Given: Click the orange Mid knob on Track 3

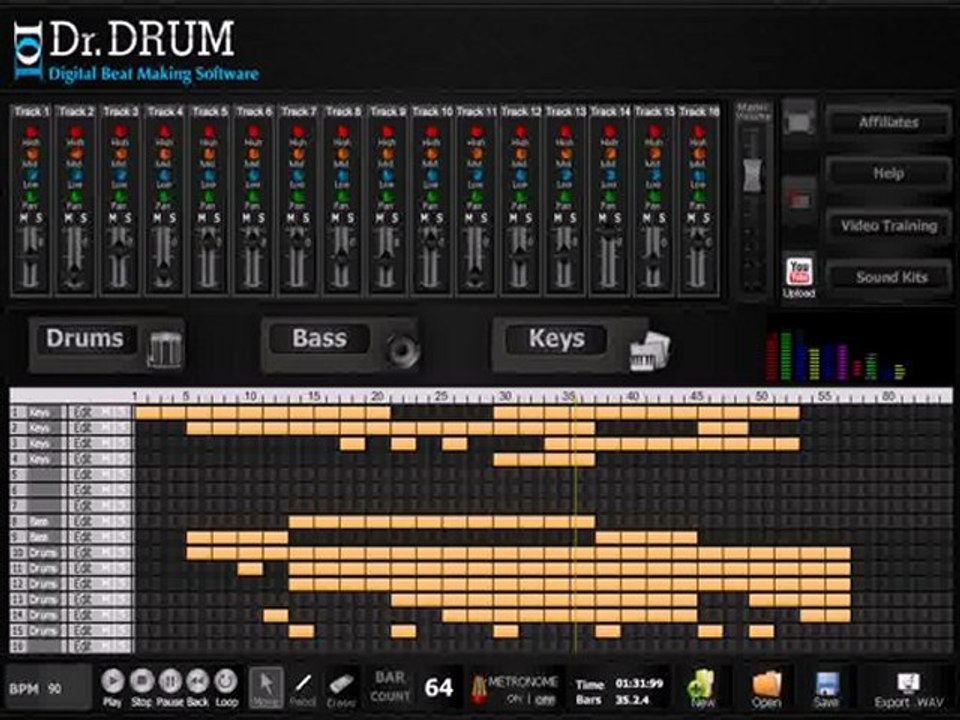Looking at the screenshot, I should (x=120, y=153).
